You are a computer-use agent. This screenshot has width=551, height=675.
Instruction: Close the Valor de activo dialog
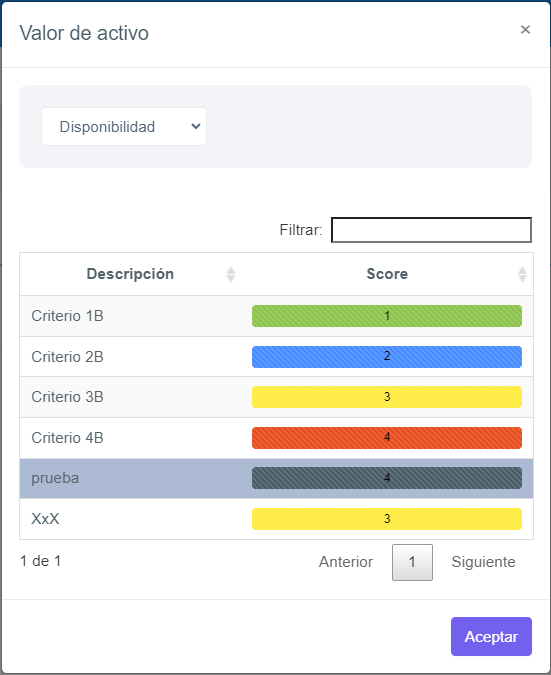point(525,30)
